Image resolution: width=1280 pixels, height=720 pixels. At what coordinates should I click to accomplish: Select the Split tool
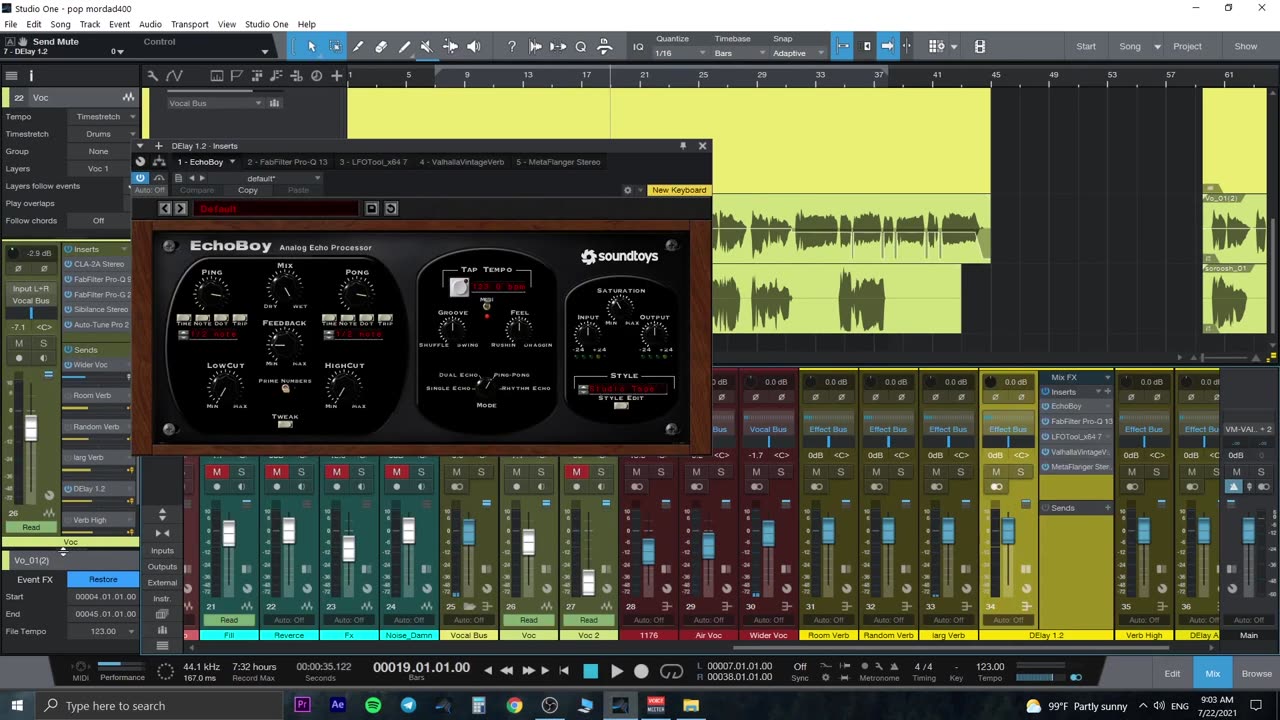(x=358, y=46)
